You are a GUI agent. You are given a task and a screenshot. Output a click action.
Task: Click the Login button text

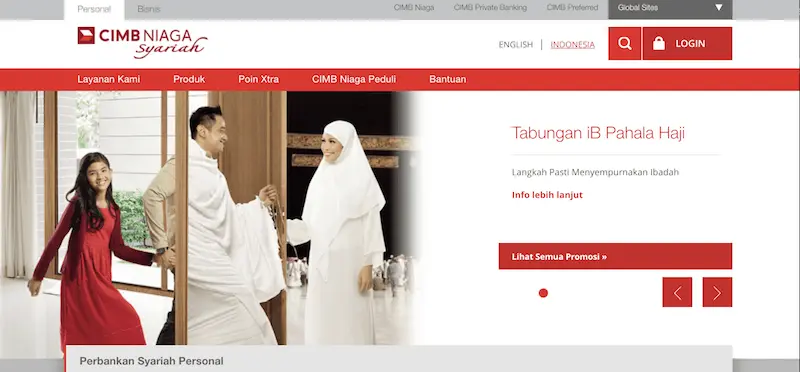pyautogui.click(x=690, y=44)
